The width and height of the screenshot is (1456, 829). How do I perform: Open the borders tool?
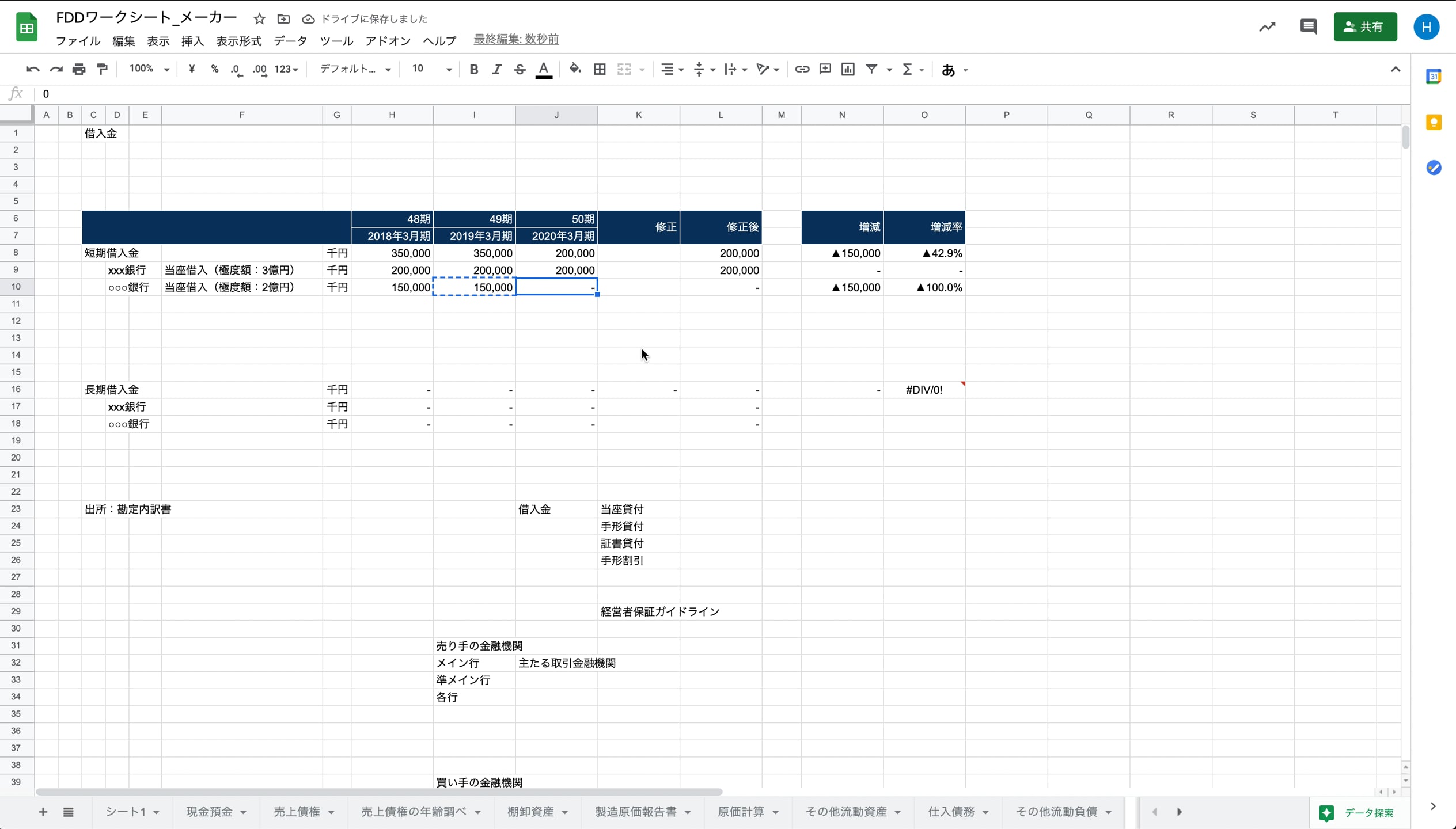point(600,70)
